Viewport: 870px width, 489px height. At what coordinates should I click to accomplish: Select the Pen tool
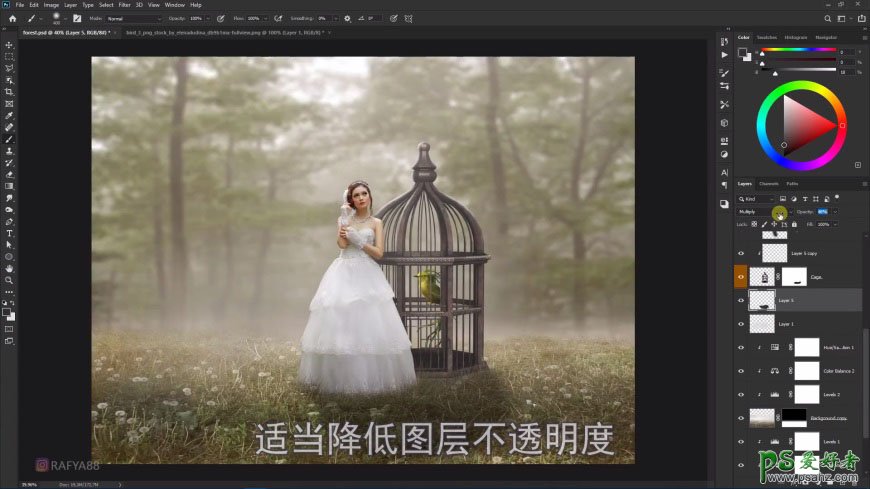coord(9,222)
